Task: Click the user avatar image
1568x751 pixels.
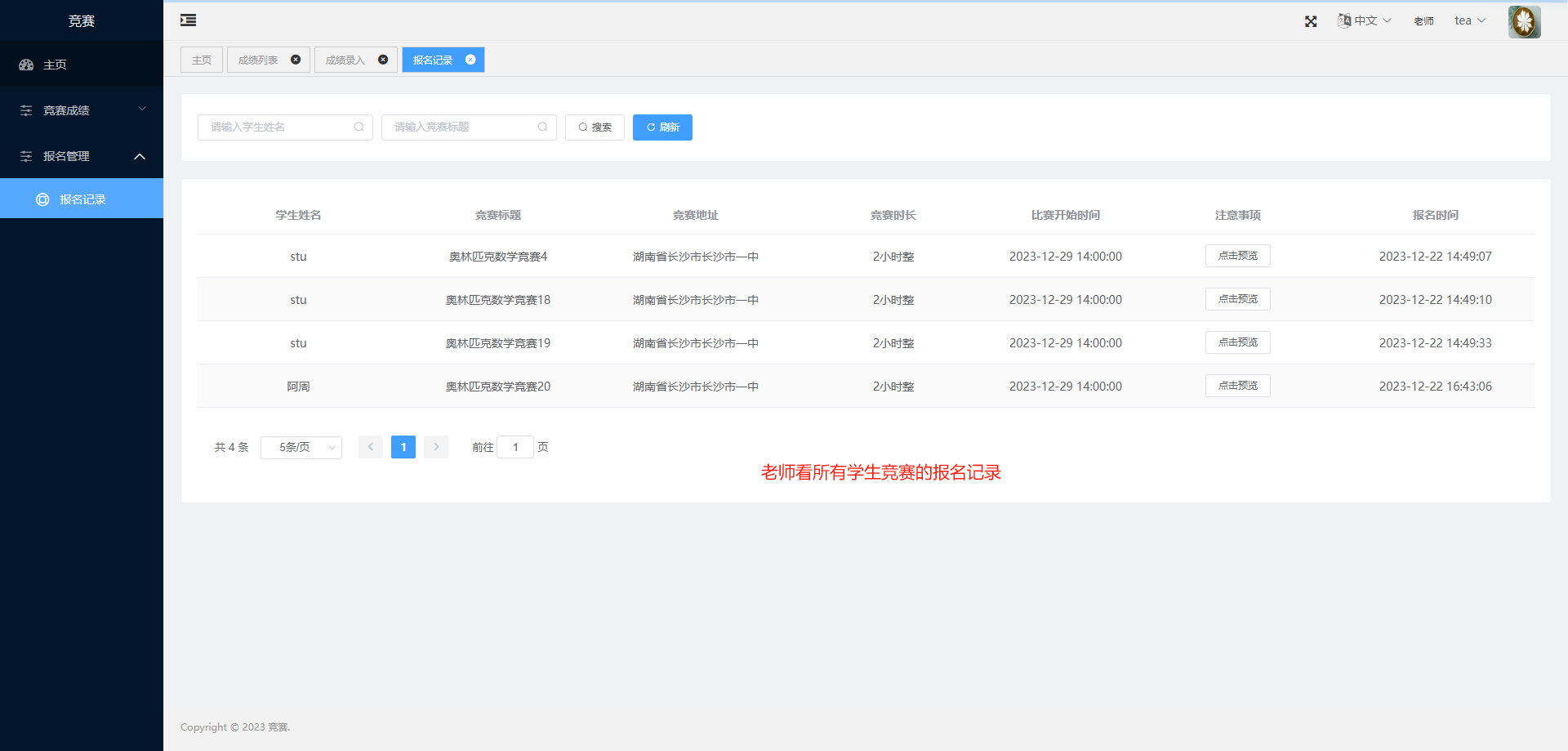Action: [1524, 21]
